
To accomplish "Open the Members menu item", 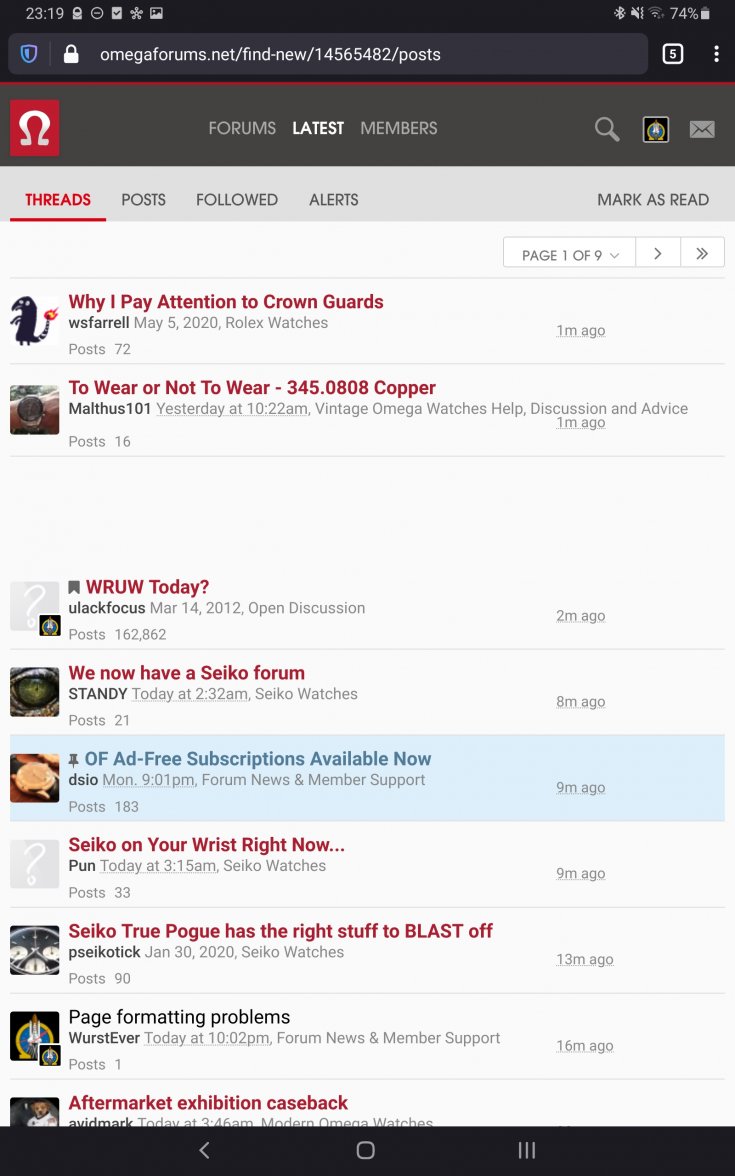I will [x=398, y=128].
